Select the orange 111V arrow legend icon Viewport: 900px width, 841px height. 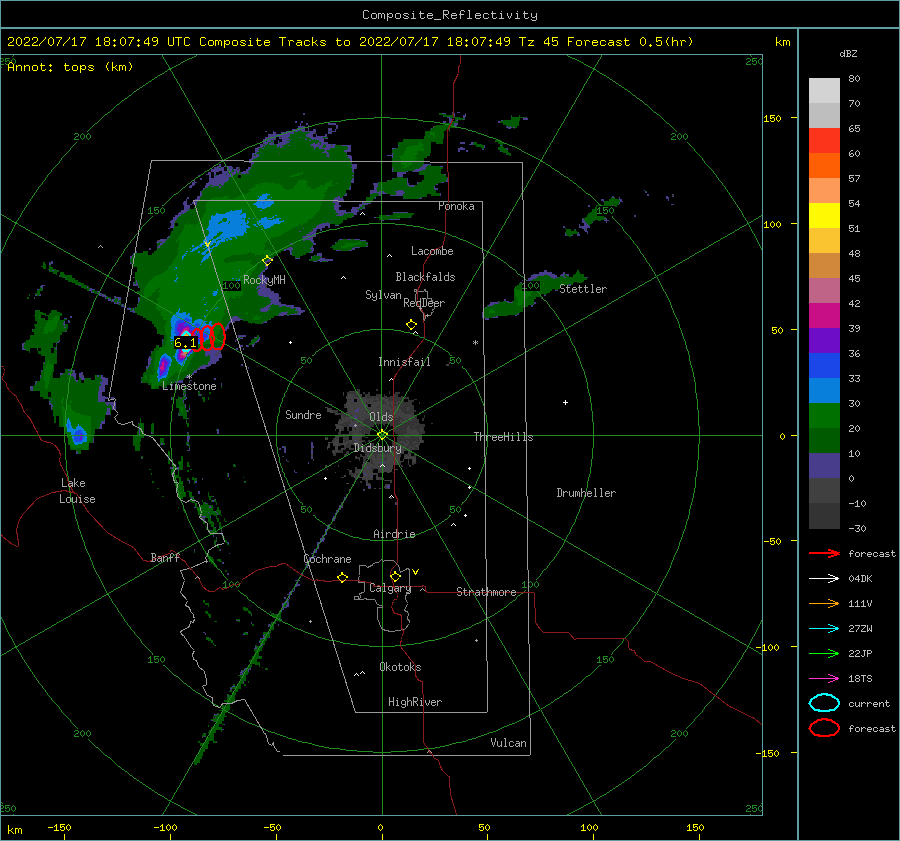tap(824, 603)
